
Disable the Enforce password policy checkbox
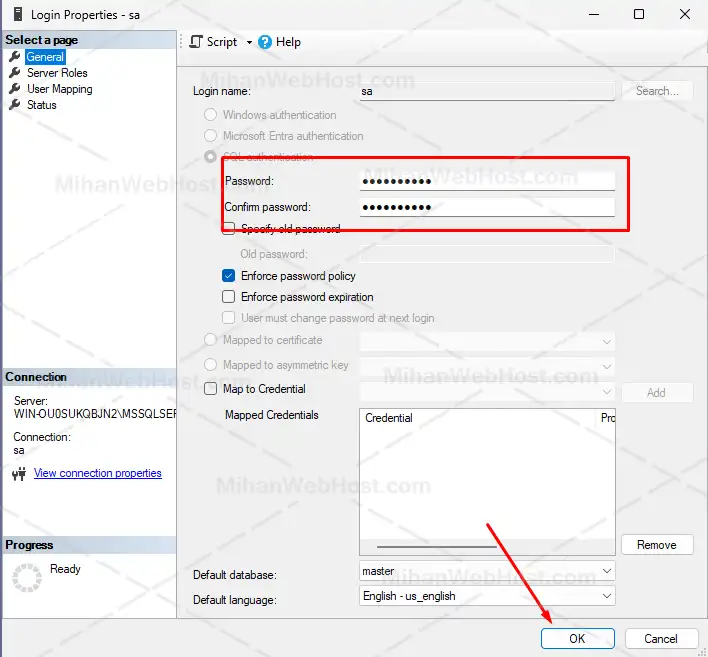coord(229,276)
